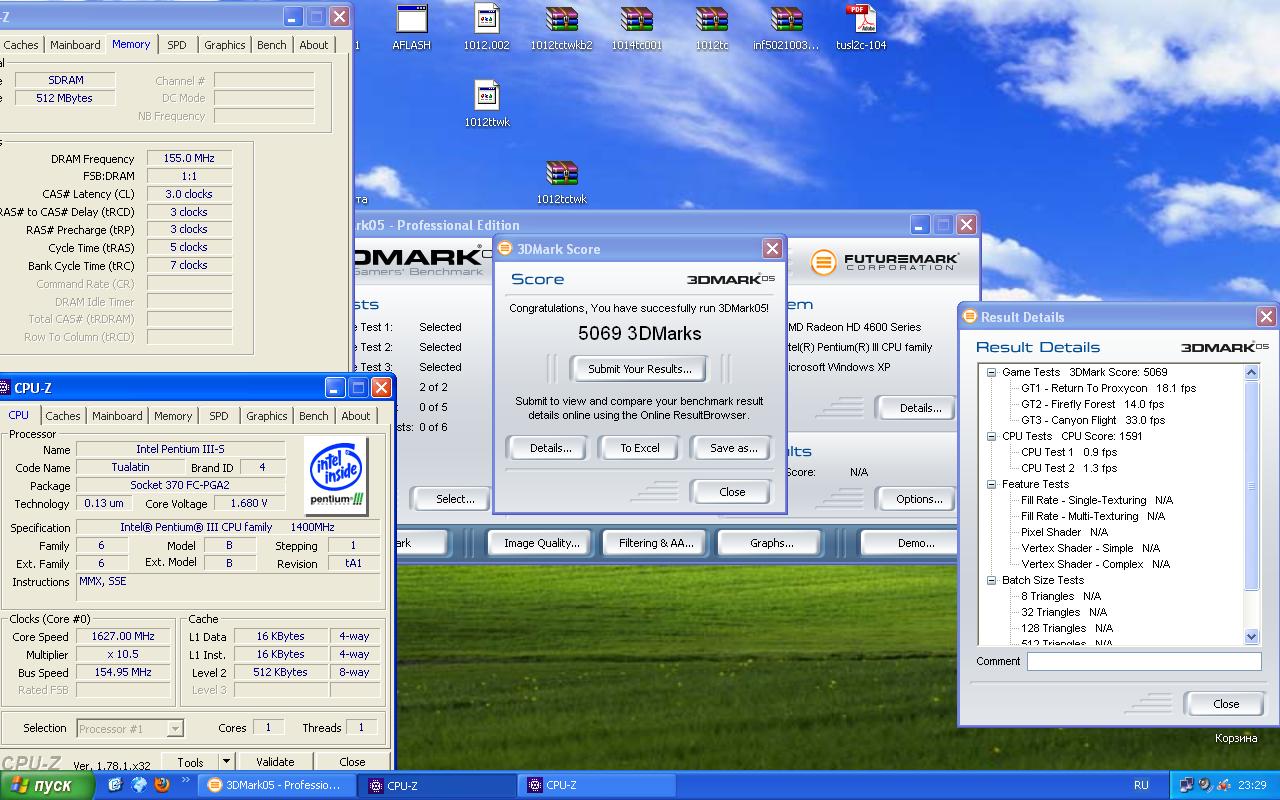The image size is (1280, 800).
Task: Open the Start menu (пуск)
Action: (x=47, y=785)
